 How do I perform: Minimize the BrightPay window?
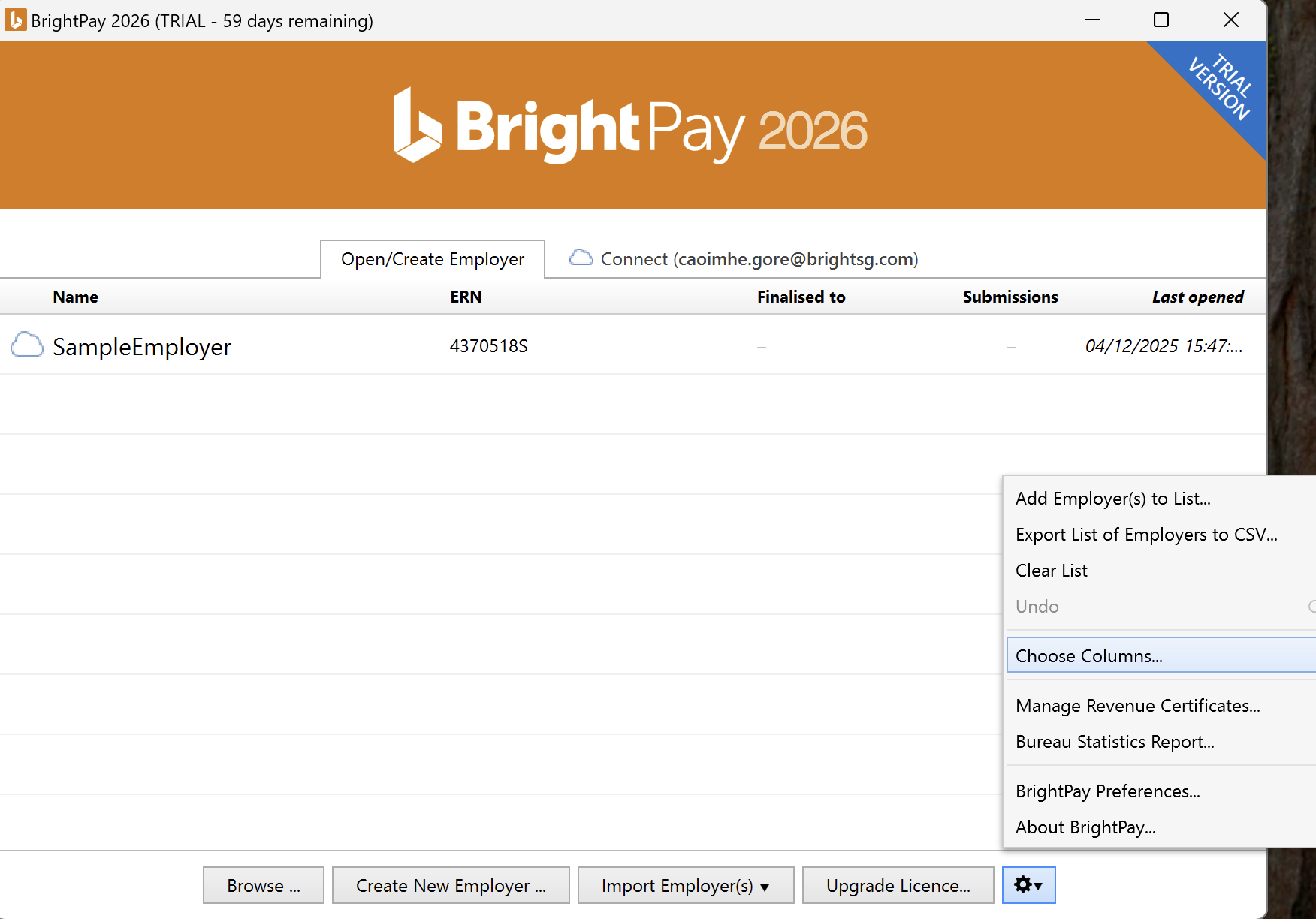point(1093,20)
